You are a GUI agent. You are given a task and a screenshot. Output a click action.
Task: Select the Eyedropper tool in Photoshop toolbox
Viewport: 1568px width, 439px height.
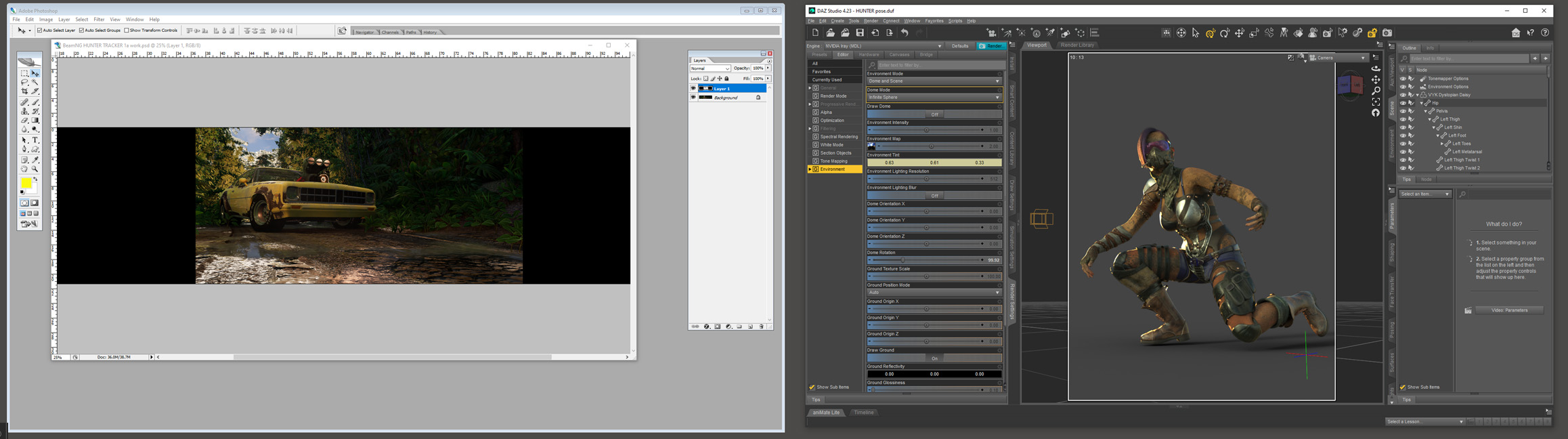tap(35, 160)
